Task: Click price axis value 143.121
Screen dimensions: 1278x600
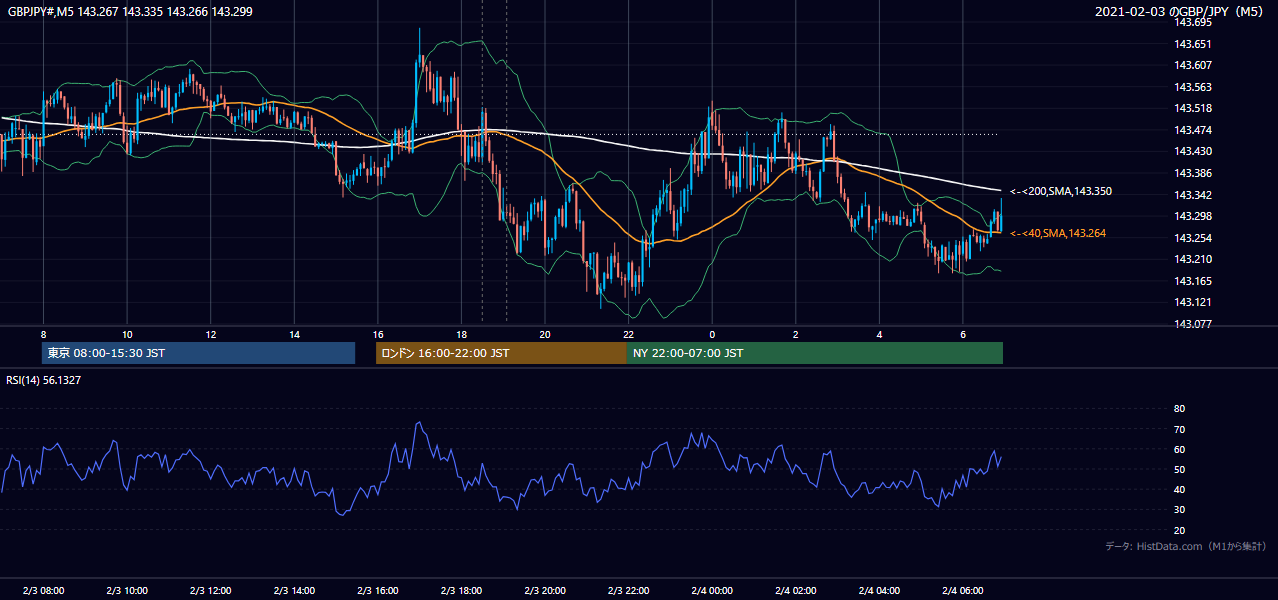Action: (x=1194, y=302)
